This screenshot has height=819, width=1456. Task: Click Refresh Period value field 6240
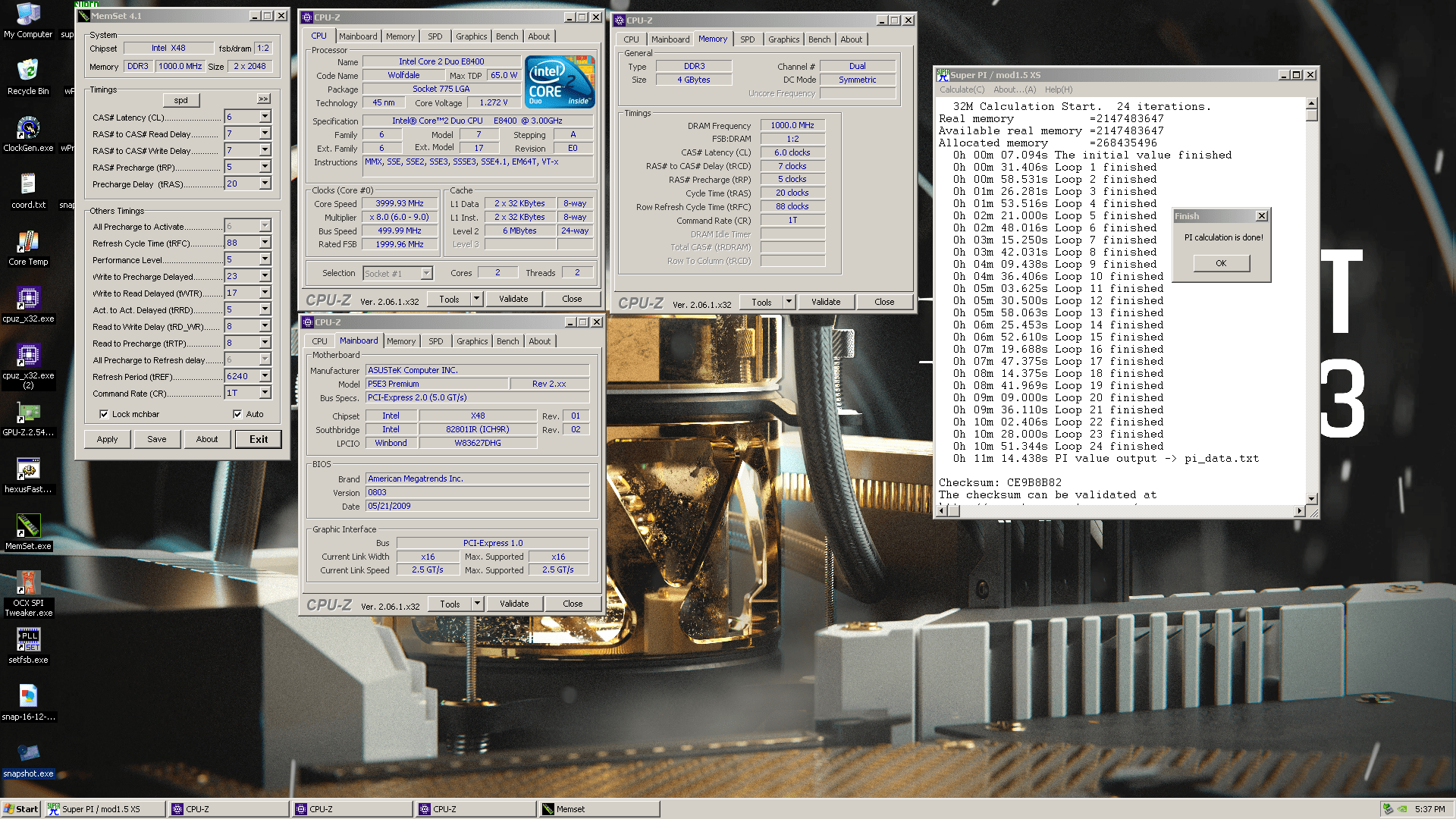[243, 376]
